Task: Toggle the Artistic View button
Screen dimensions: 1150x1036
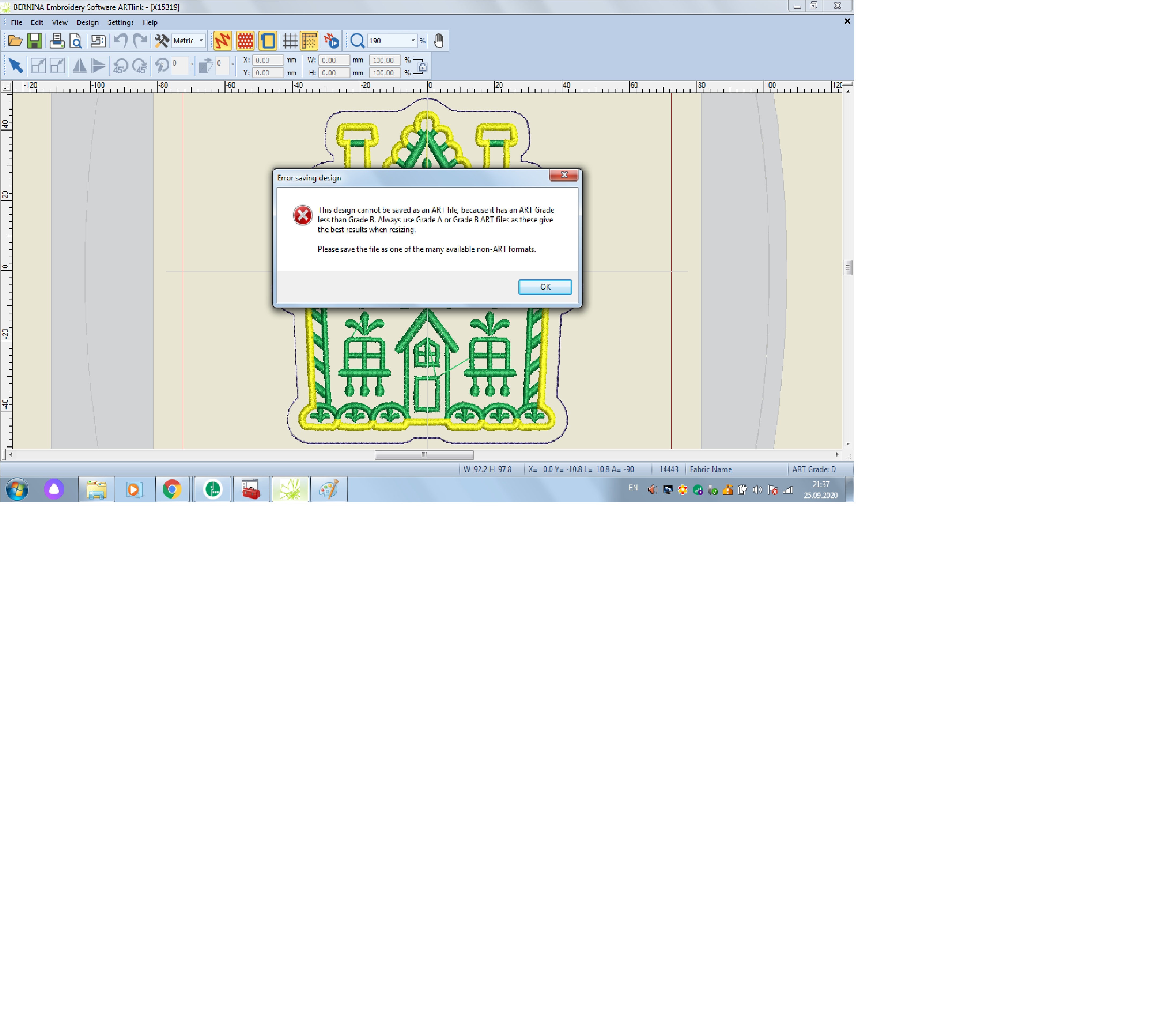Action: [x=245, y=40]
